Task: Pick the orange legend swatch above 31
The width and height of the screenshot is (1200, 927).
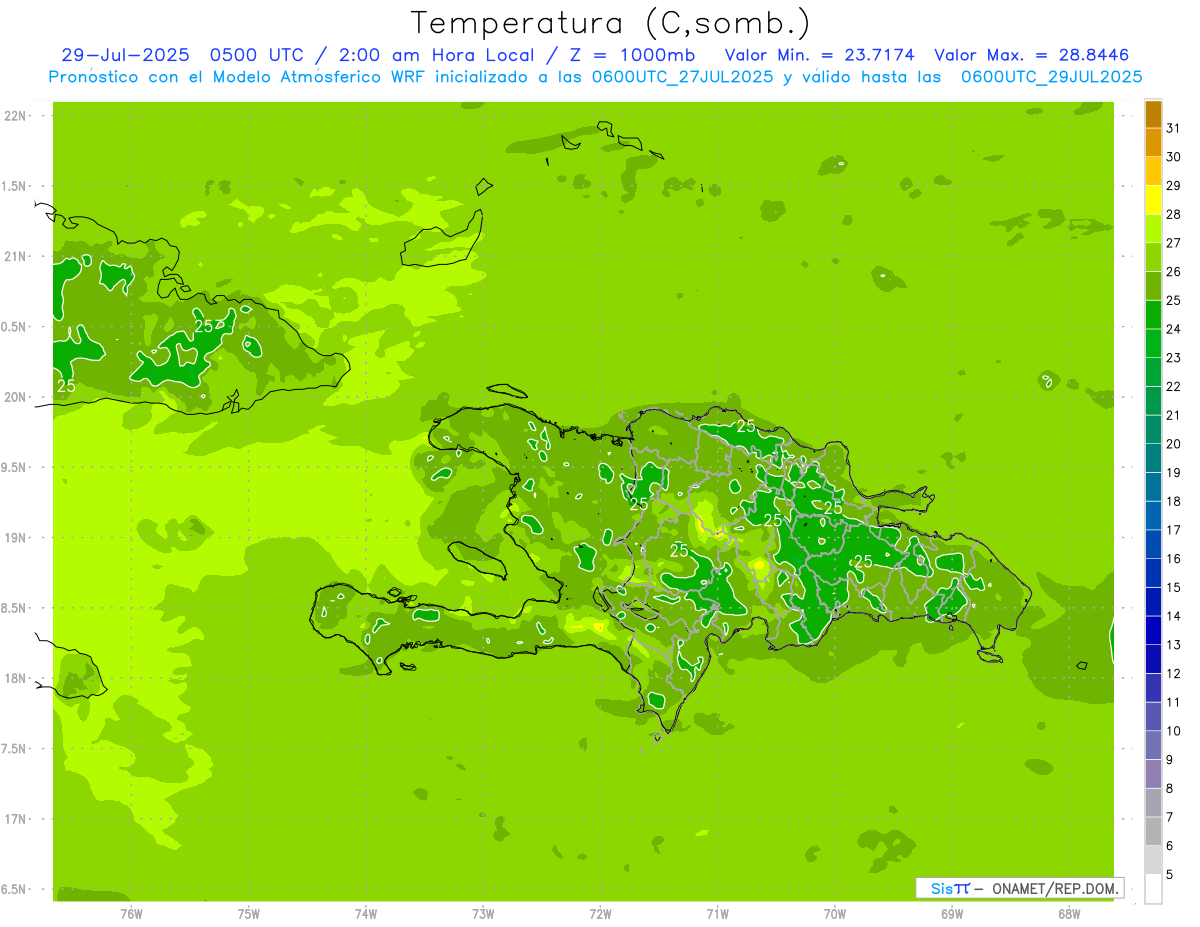Action: (1153, 115)
